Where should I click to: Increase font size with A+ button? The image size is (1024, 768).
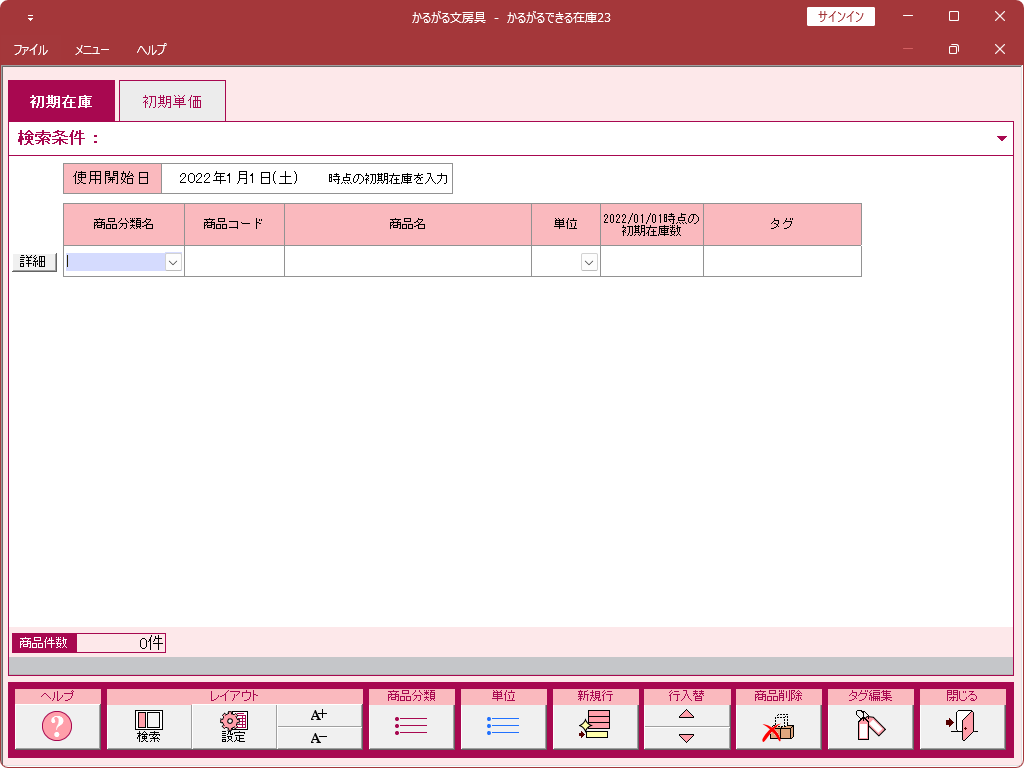(319, 715)
